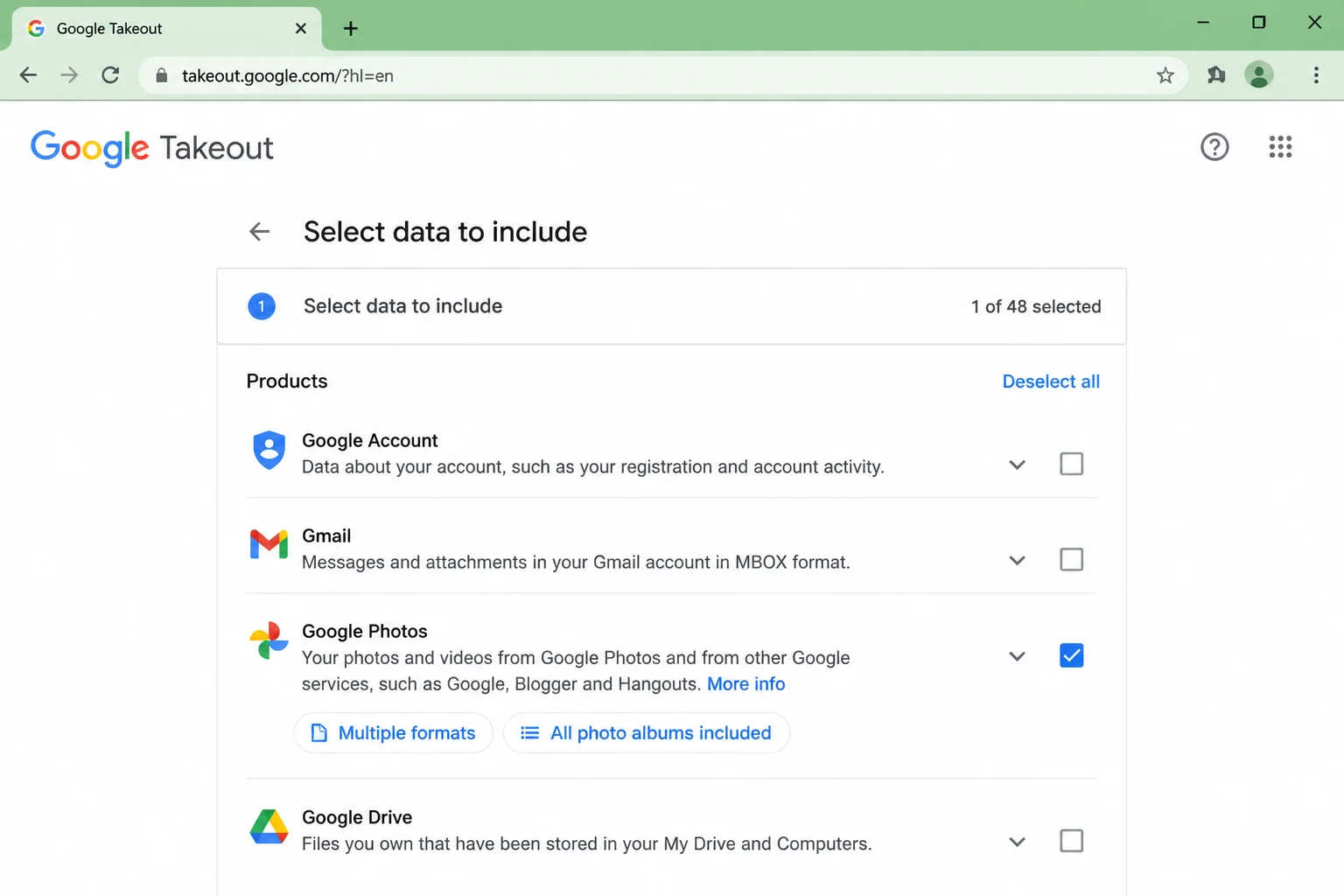
Task: Click the address bar URL
Action: tap(288, 76)
